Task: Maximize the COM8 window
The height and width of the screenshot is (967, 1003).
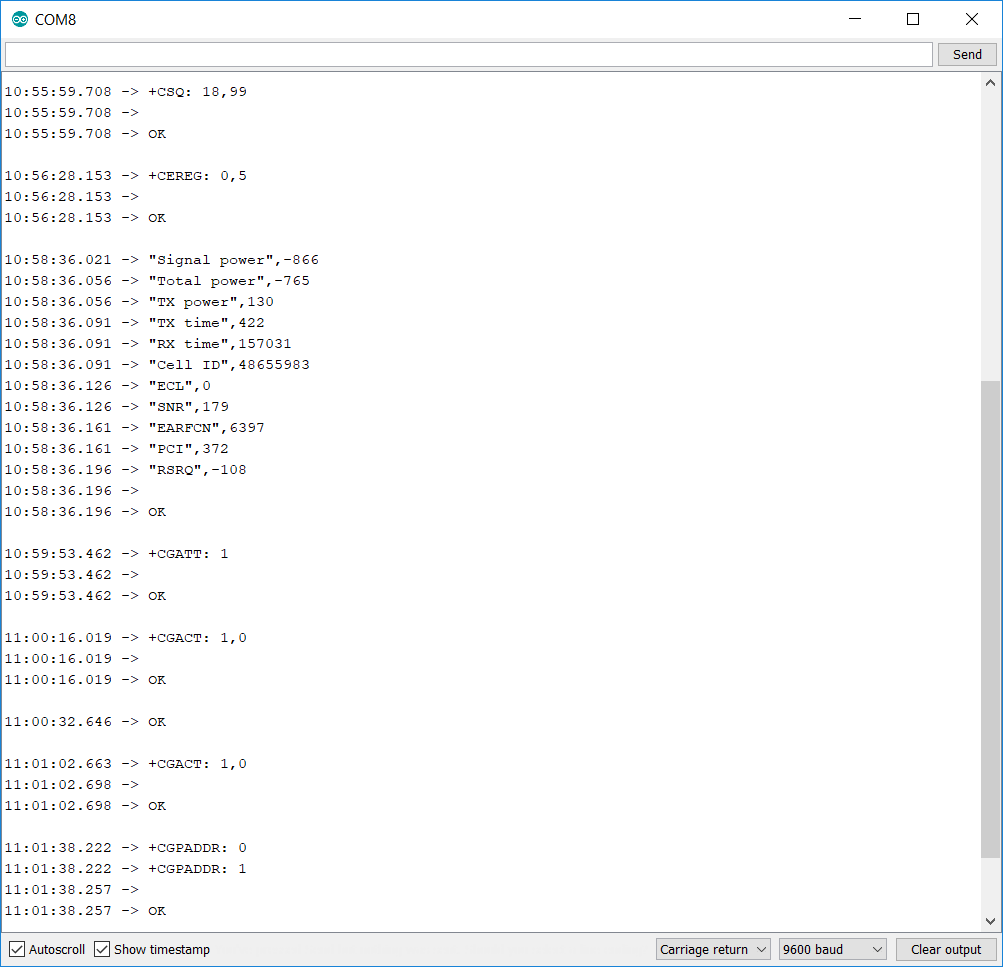Action: click(x=913, y=19)
